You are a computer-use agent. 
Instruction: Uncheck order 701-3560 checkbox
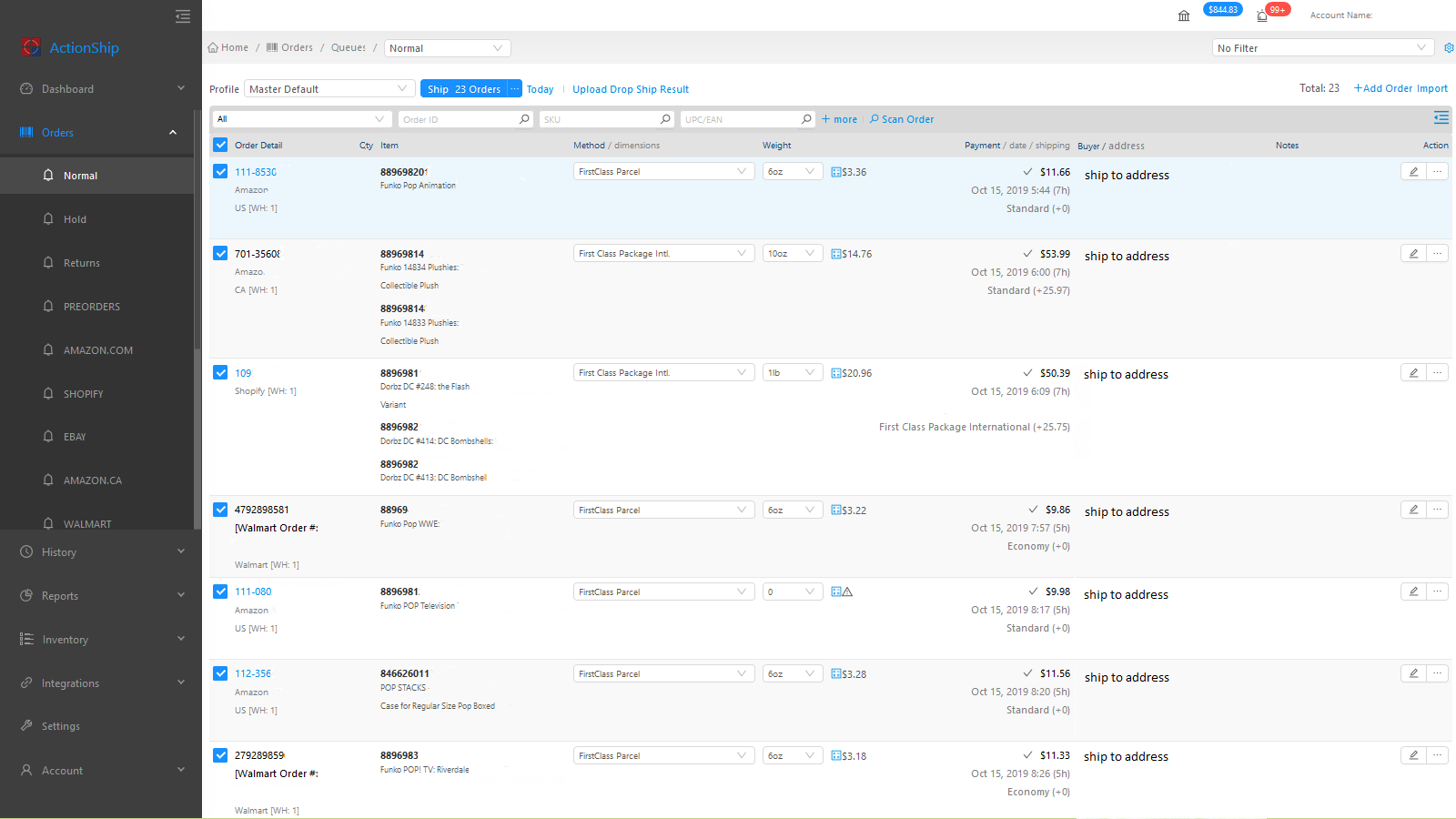point(220,253)
